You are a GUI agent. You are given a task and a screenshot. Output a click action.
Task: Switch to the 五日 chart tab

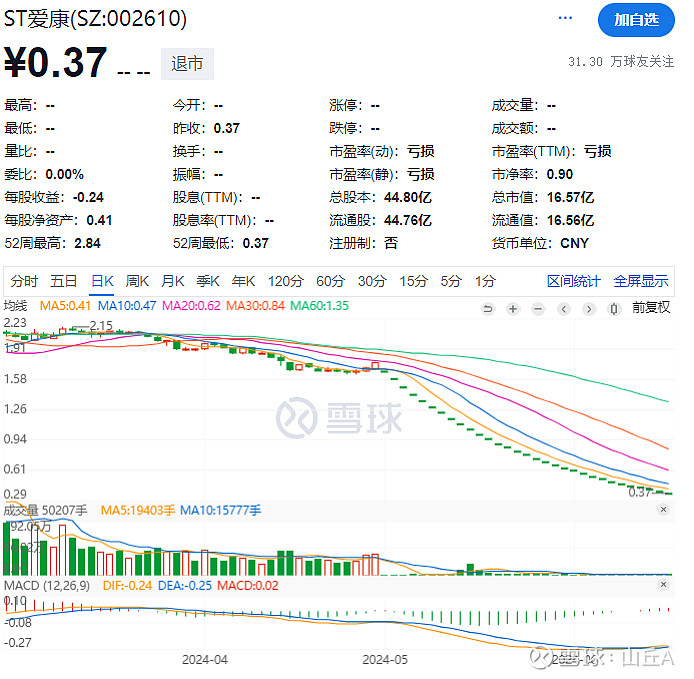click(63, 281)
